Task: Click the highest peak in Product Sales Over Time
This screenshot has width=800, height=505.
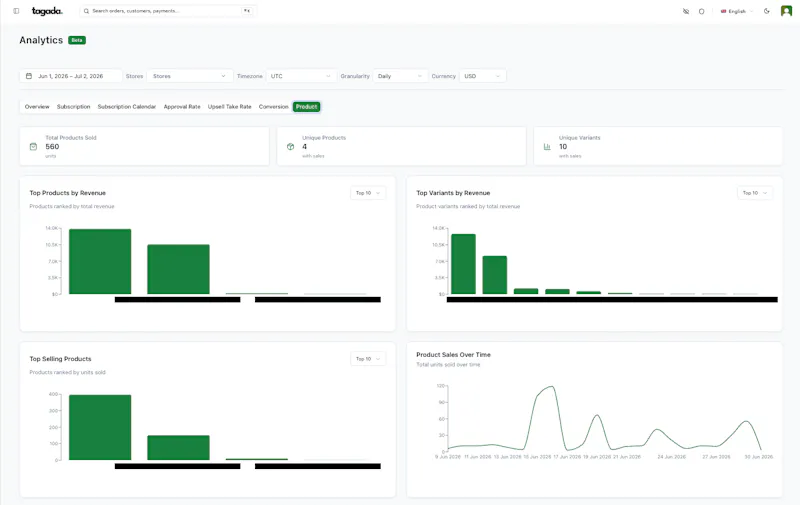Action: (553, 387)
